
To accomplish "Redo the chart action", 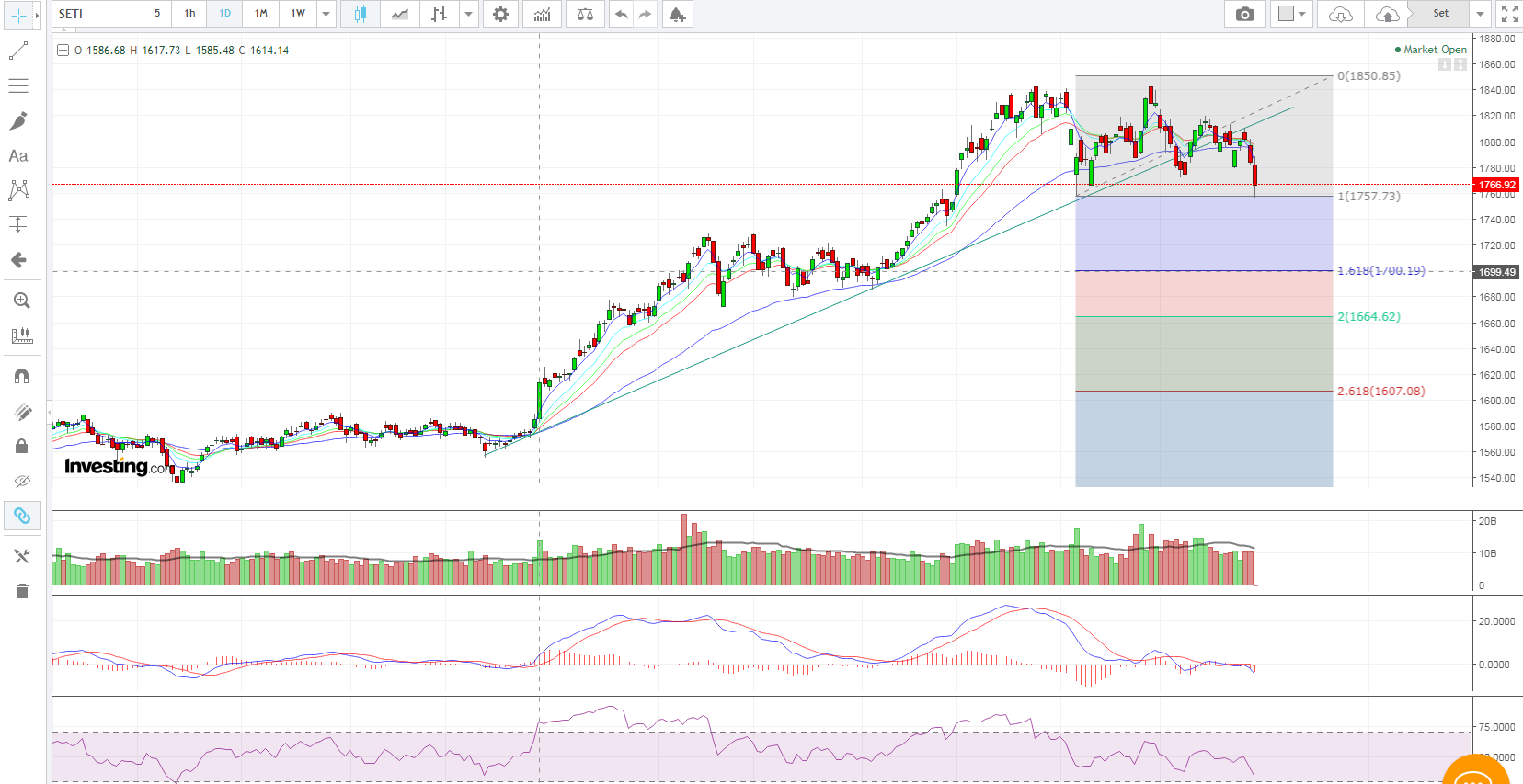I will (645, 14).
